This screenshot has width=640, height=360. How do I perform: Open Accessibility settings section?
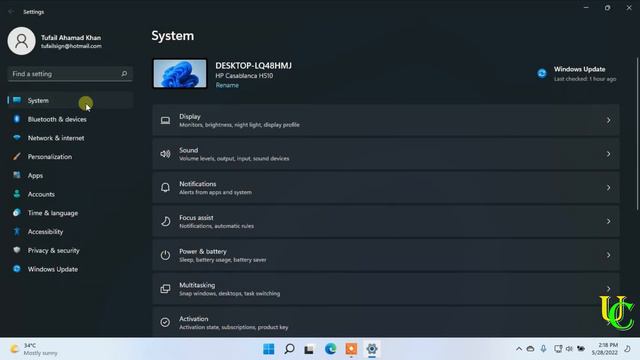(70, 232)
